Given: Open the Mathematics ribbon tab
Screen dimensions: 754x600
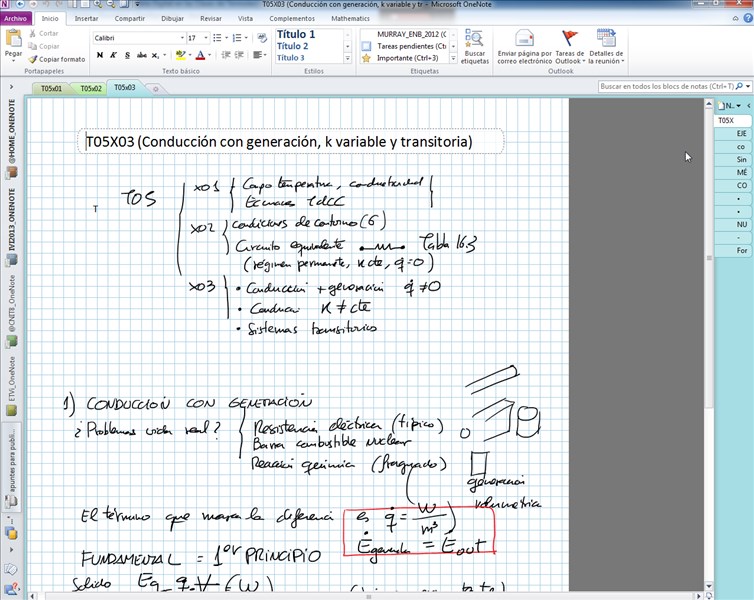Looking at the screenshot, I should tap(350, 18).
